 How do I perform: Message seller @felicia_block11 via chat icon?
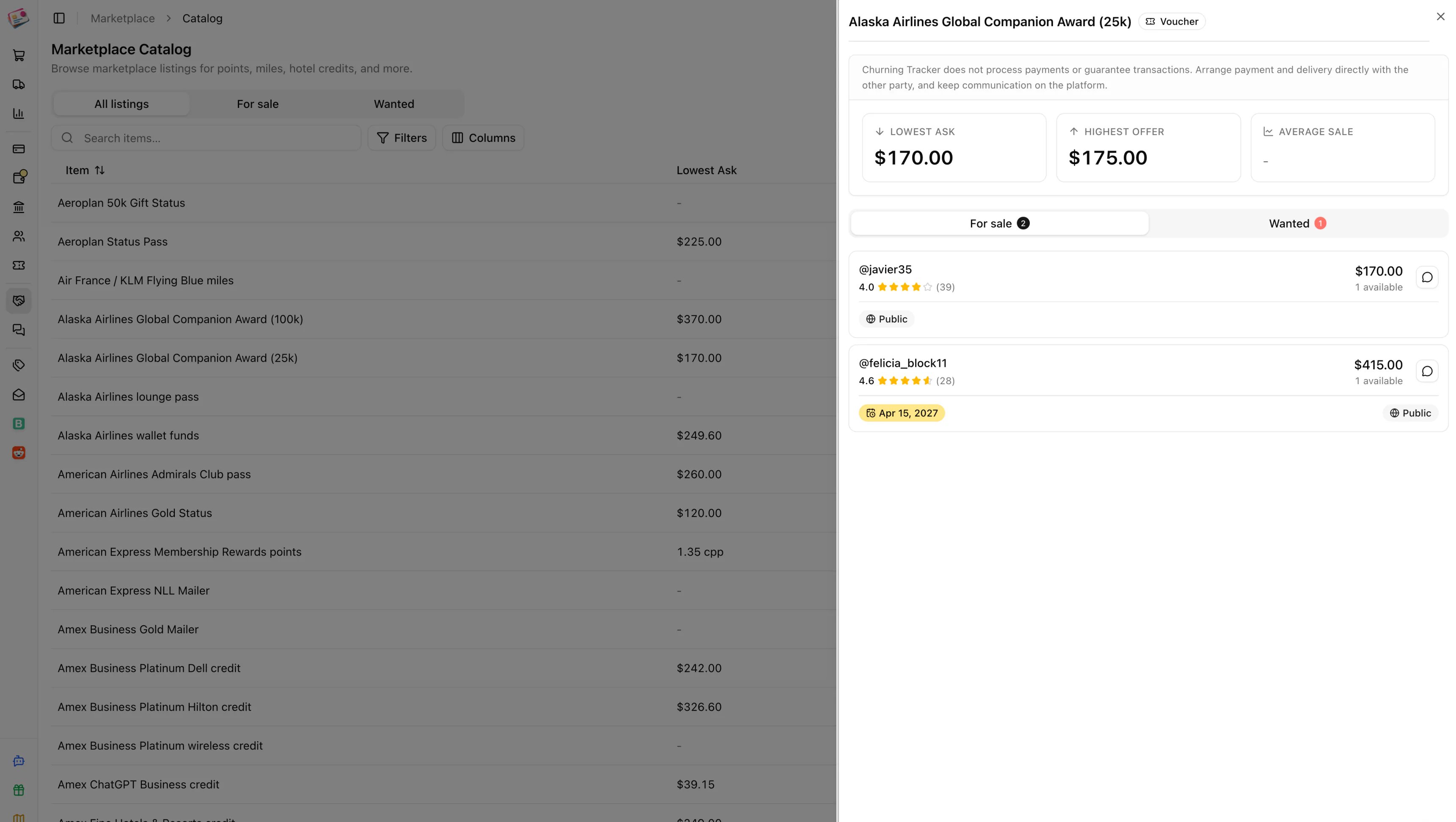point(1427,371)
